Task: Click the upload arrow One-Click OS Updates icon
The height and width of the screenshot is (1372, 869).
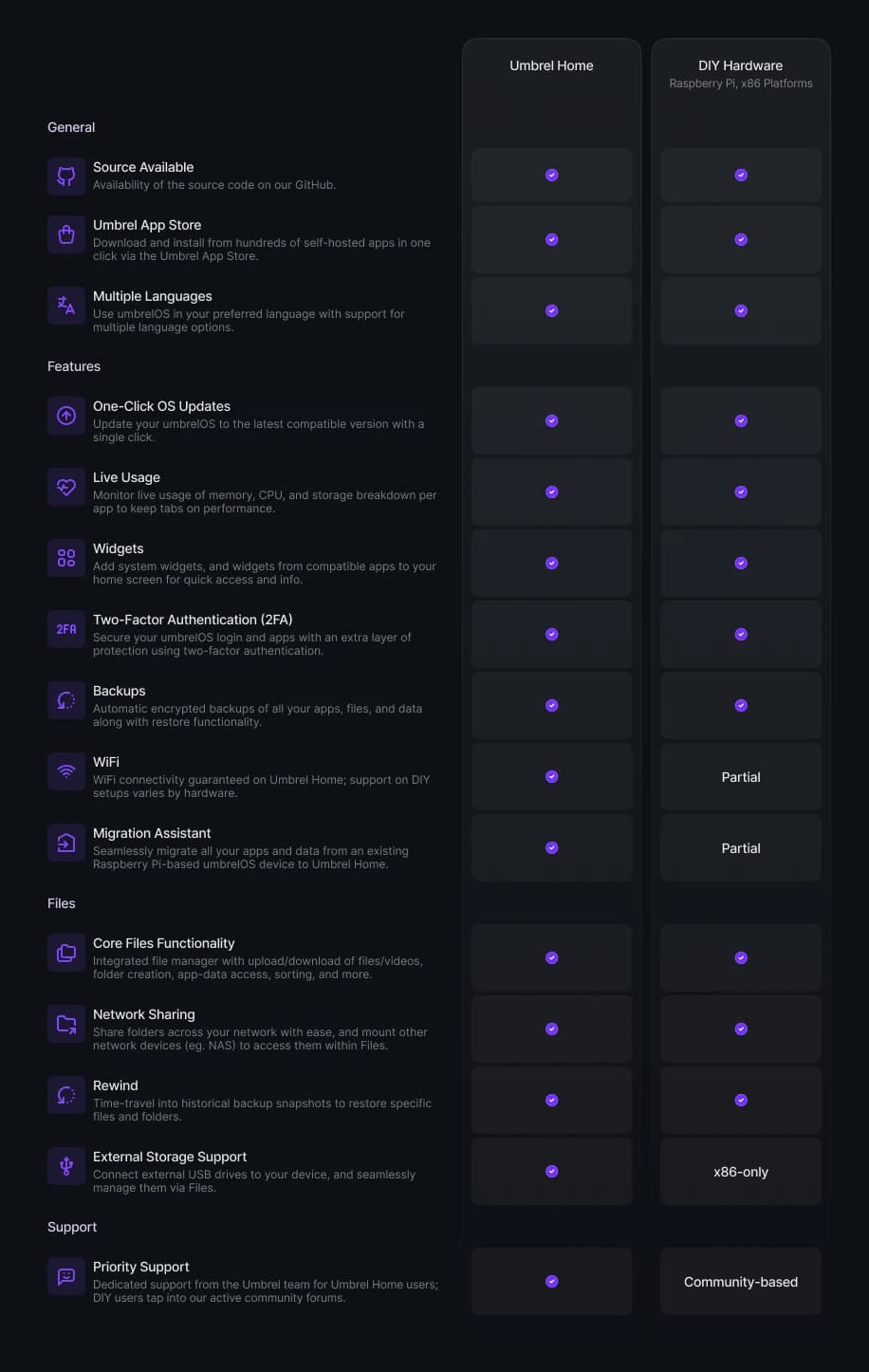Action: (66, 416)
